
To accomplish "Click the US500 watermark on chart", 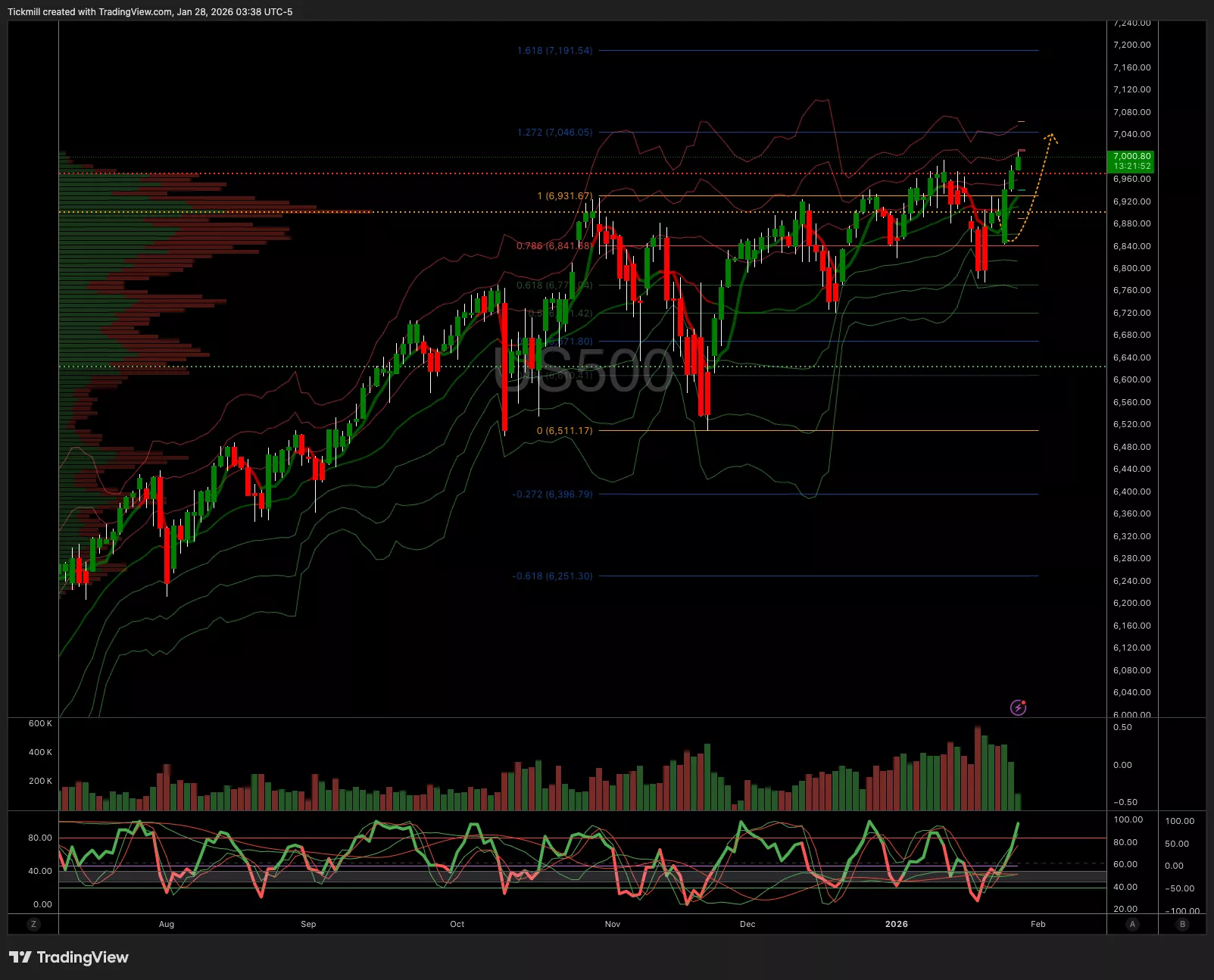I will click(x=583, y=371).
